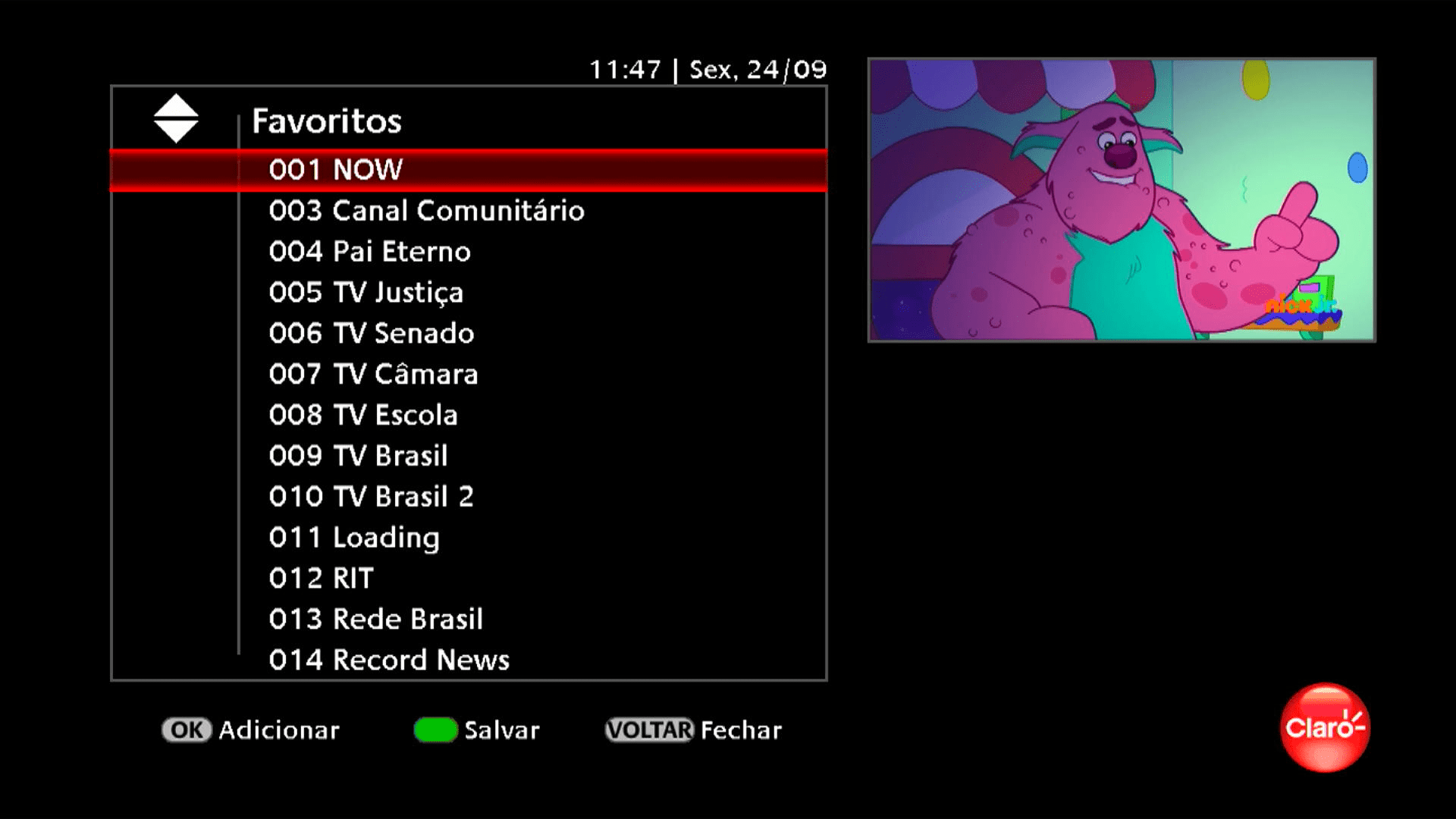Viewport: 1456px width, 819px height.
Task: Toggle the up arrow navigation control
Action: point(176,108)
